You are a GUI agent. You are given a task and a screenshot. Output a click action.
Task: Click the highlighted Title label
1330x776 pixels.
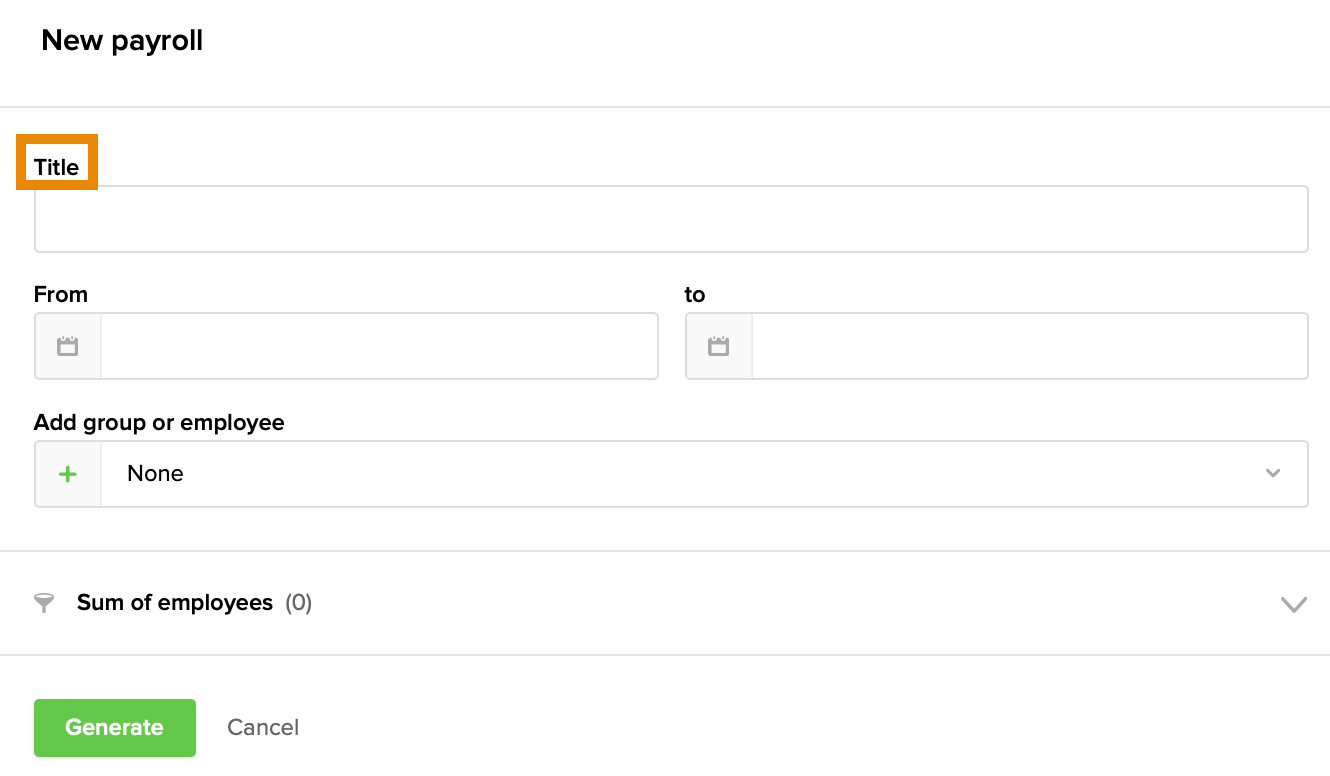click(56, 167)
